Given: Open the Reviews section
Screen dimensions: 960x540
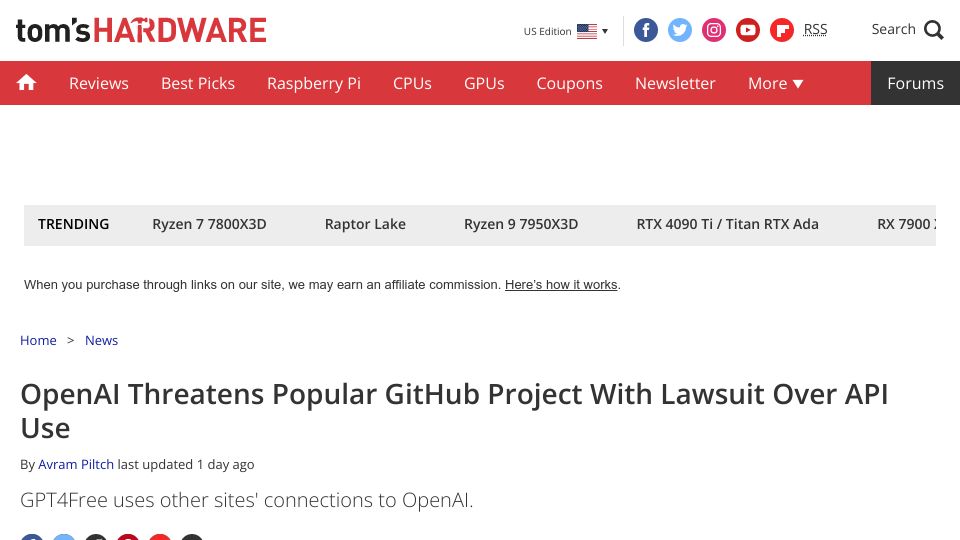Looking at the screenshot, I should [99, 83].
